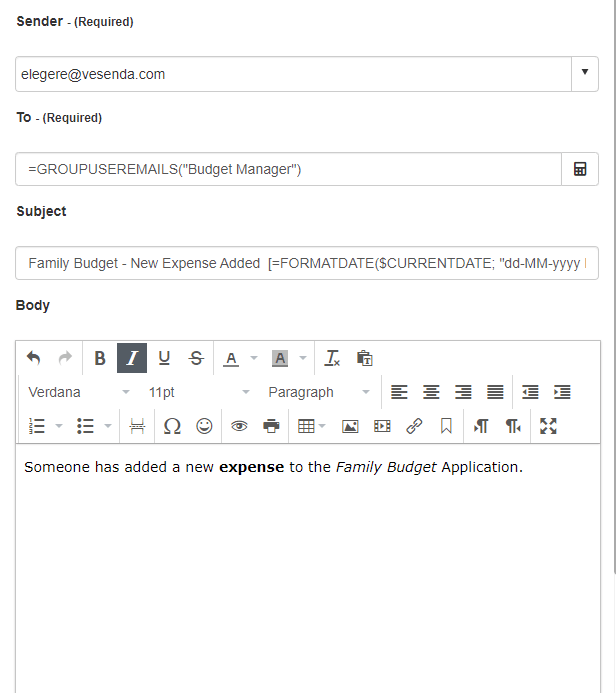The image size is (616, 693).
Task: Enter fullscreen editor mode
Action: [x=548, y=426]
